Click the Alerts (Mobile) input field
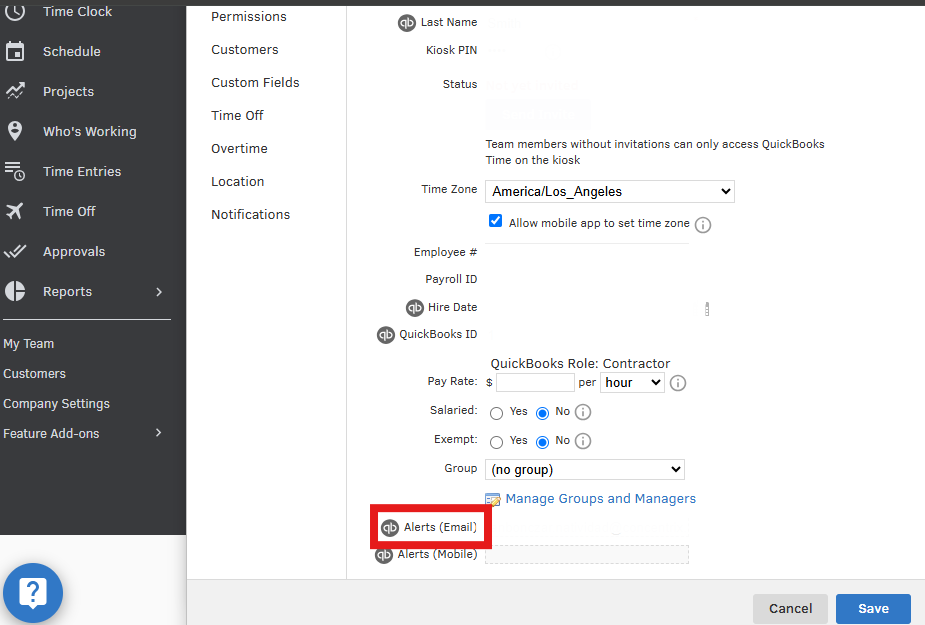This screenshot has width=925, height=625. (x=587, y=554)
